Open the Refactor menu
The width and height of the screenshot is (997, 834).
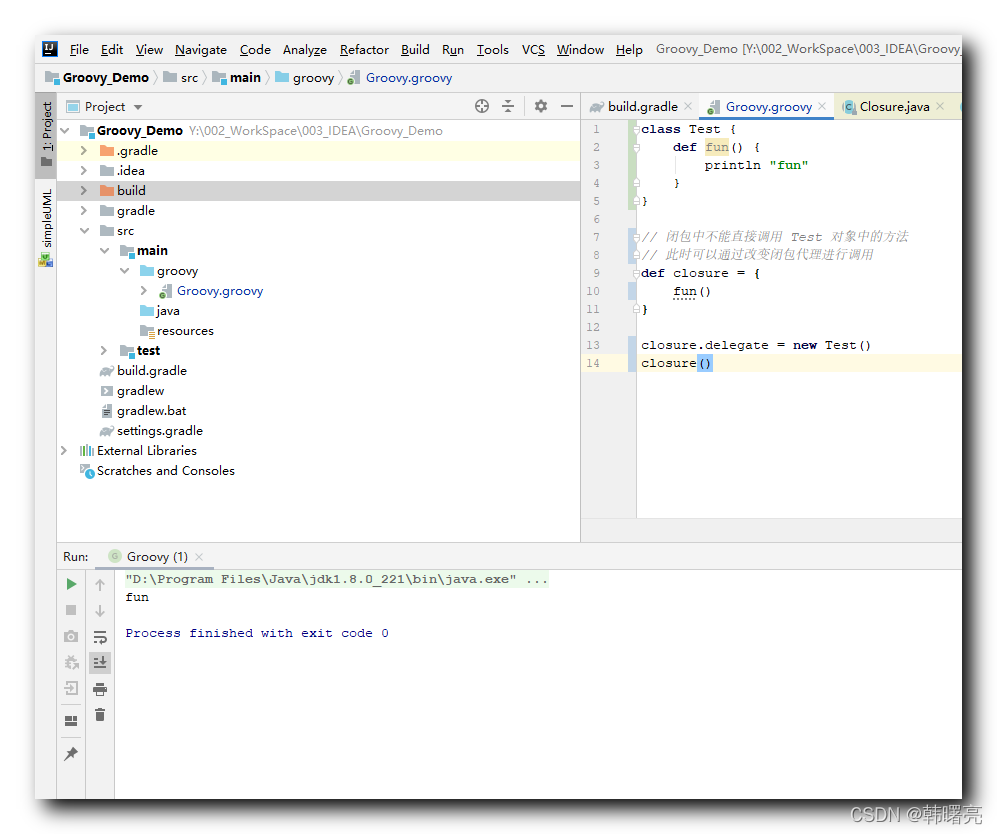tap(364, 50)
